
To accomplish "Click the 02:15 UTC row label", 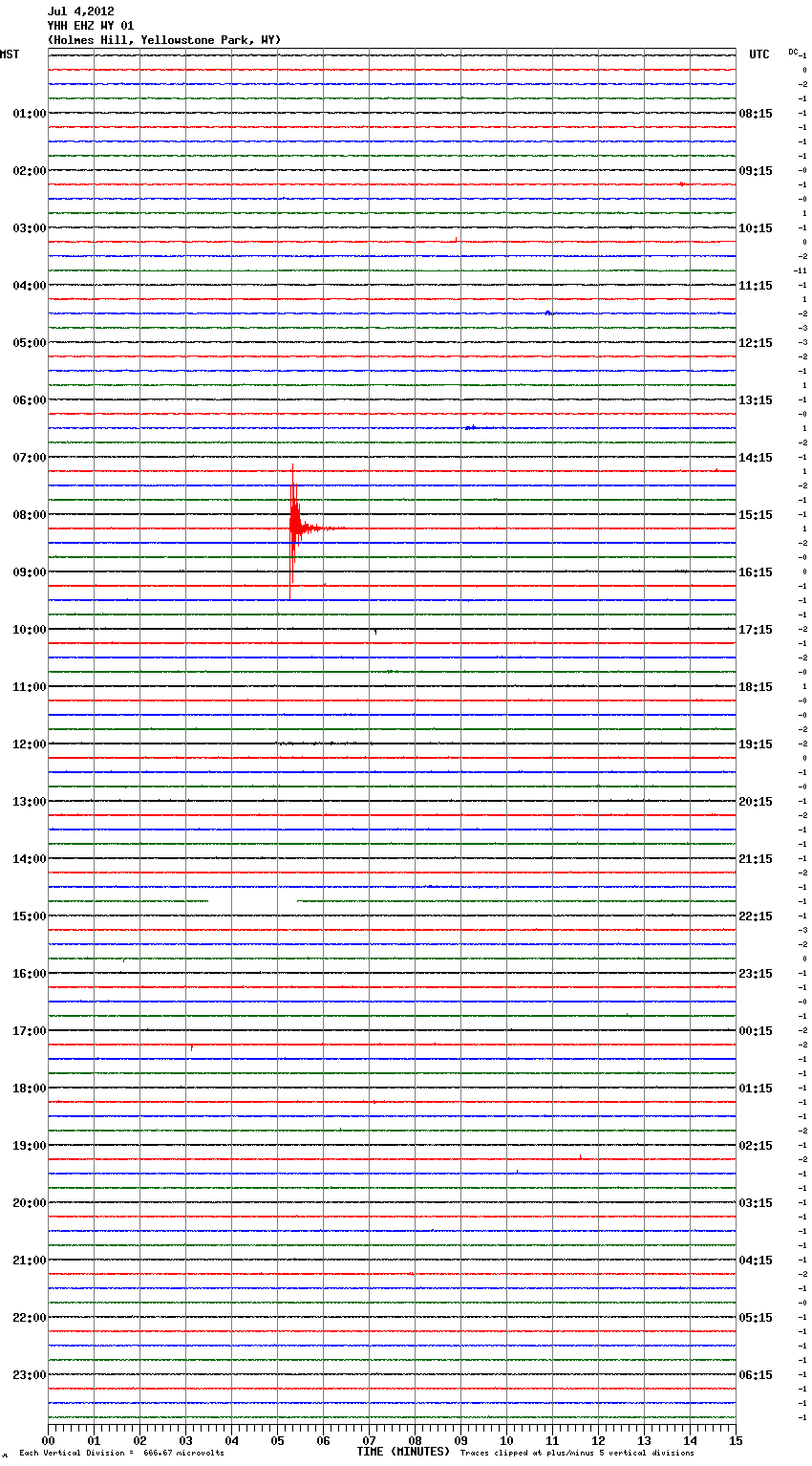I will pyautogui.click(x=756, y=1146).
